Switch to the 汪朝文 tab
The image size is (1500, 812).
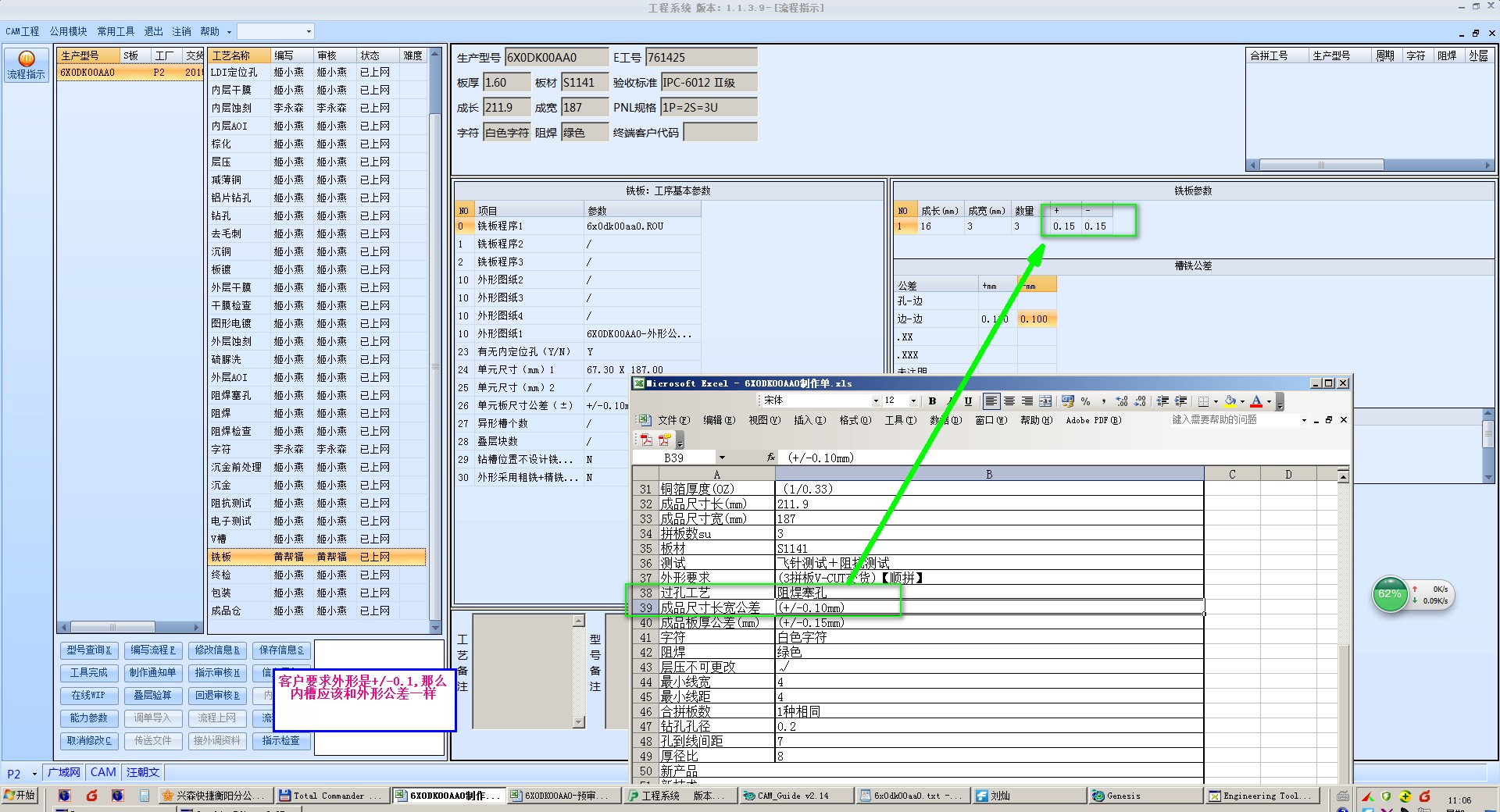click(x=143, y=773)
